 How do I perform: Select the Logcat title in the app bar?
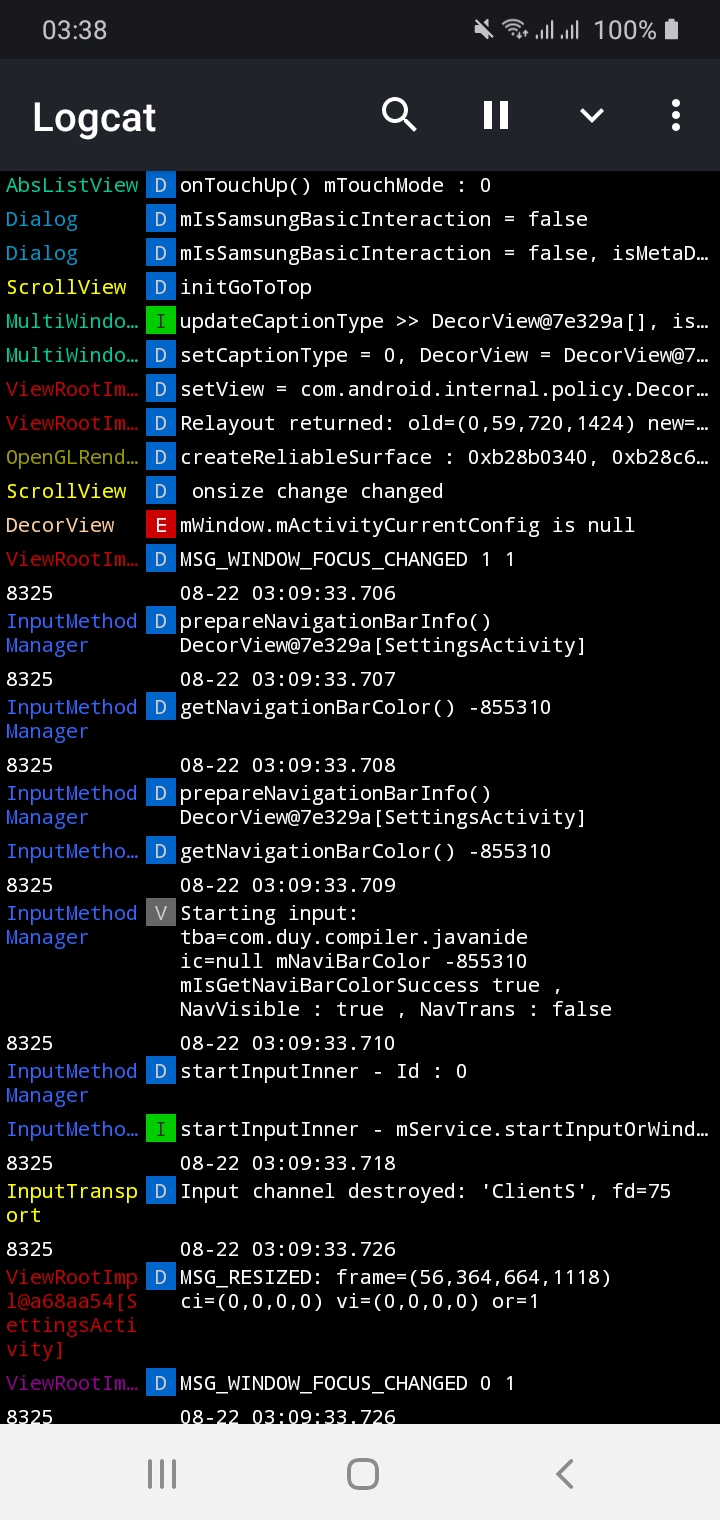pyautogui.click(x=93, y=117)
